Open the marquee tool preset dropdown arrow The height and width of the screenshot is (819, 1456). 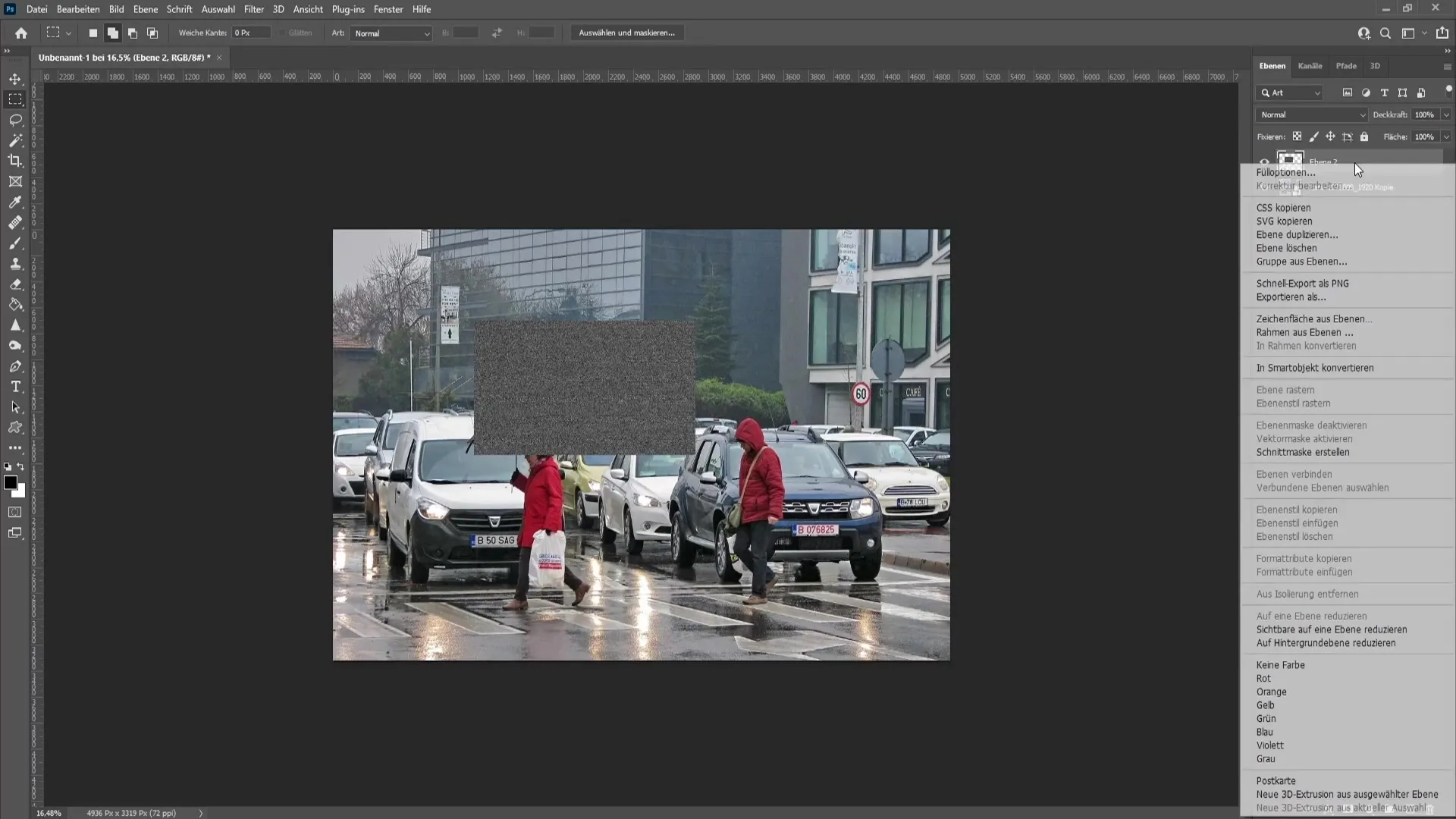pyautogui.click(x=68, y=33)
